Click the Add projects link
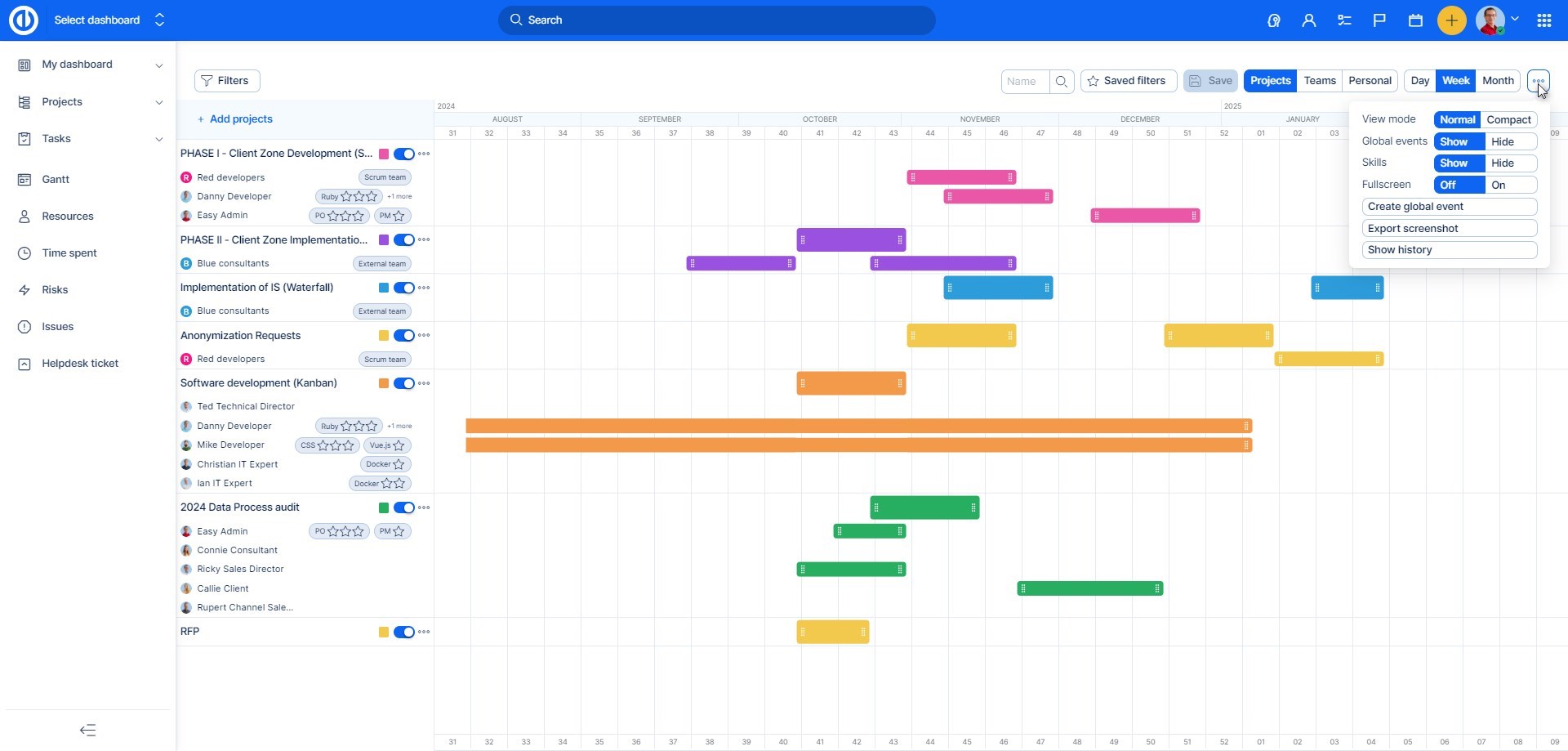This screenshot has width=1568, height=751. tap(240, 119)
